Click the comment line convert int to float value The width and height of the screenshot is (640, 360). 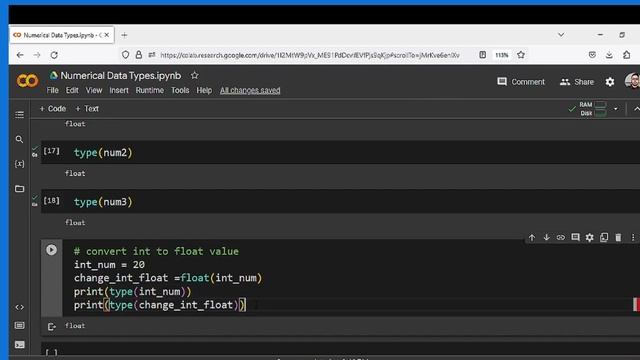pyautogui.click(x=156, y=251)
